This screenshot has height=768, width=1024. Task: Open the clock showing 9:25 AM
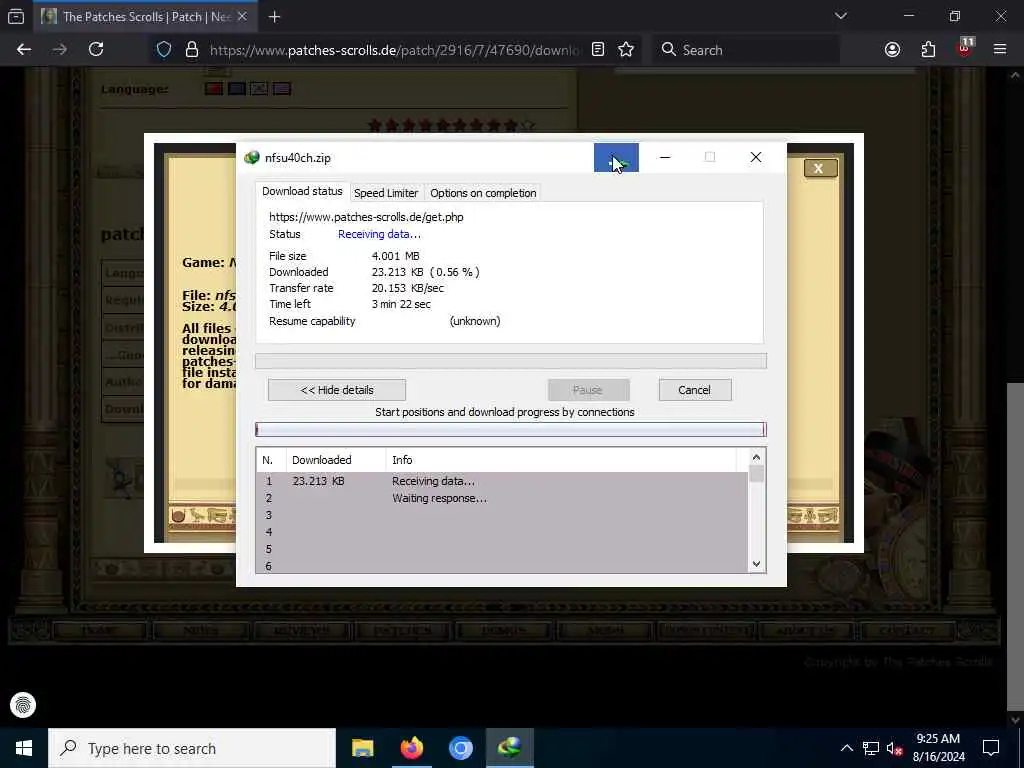(938, 748)
